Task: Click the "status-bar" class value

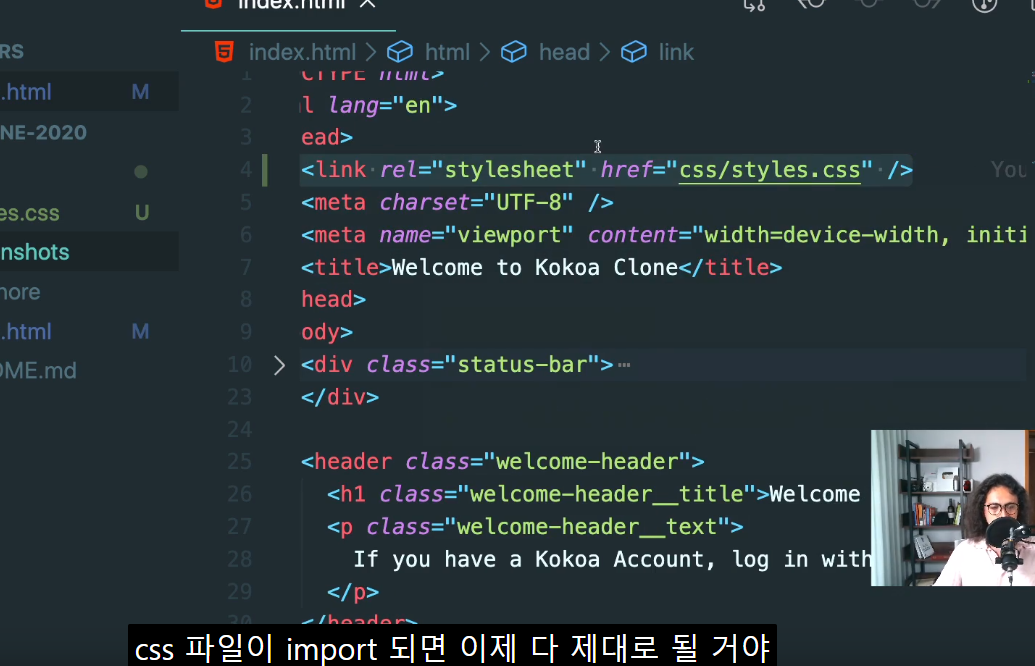Action: pos(522,365)
